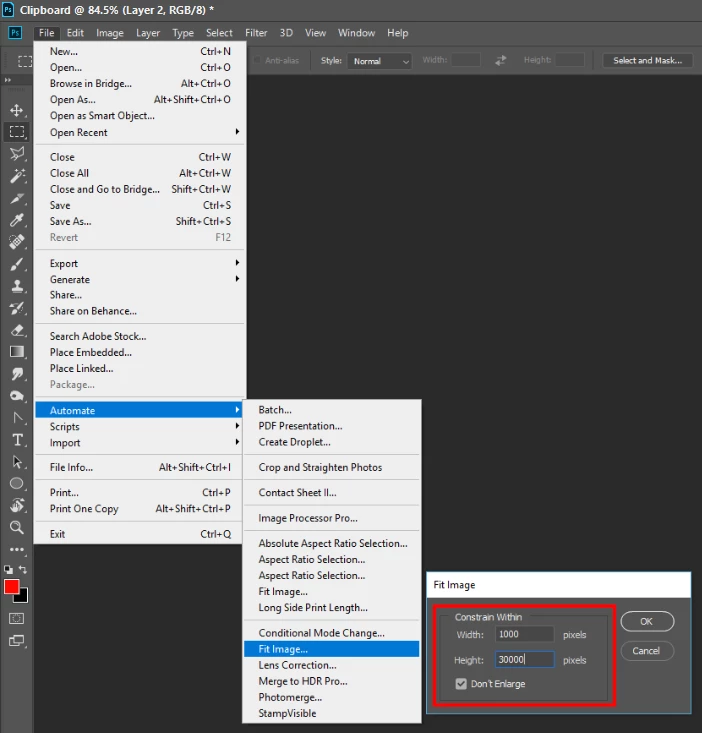Select the Eraser tool
The height and width of the screenshot is (733, 702).
click(17, 330)
